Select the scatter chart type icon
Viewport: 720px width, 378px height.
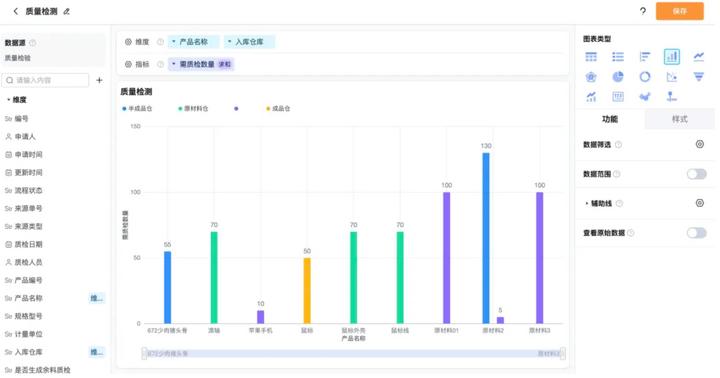(672, 77)
